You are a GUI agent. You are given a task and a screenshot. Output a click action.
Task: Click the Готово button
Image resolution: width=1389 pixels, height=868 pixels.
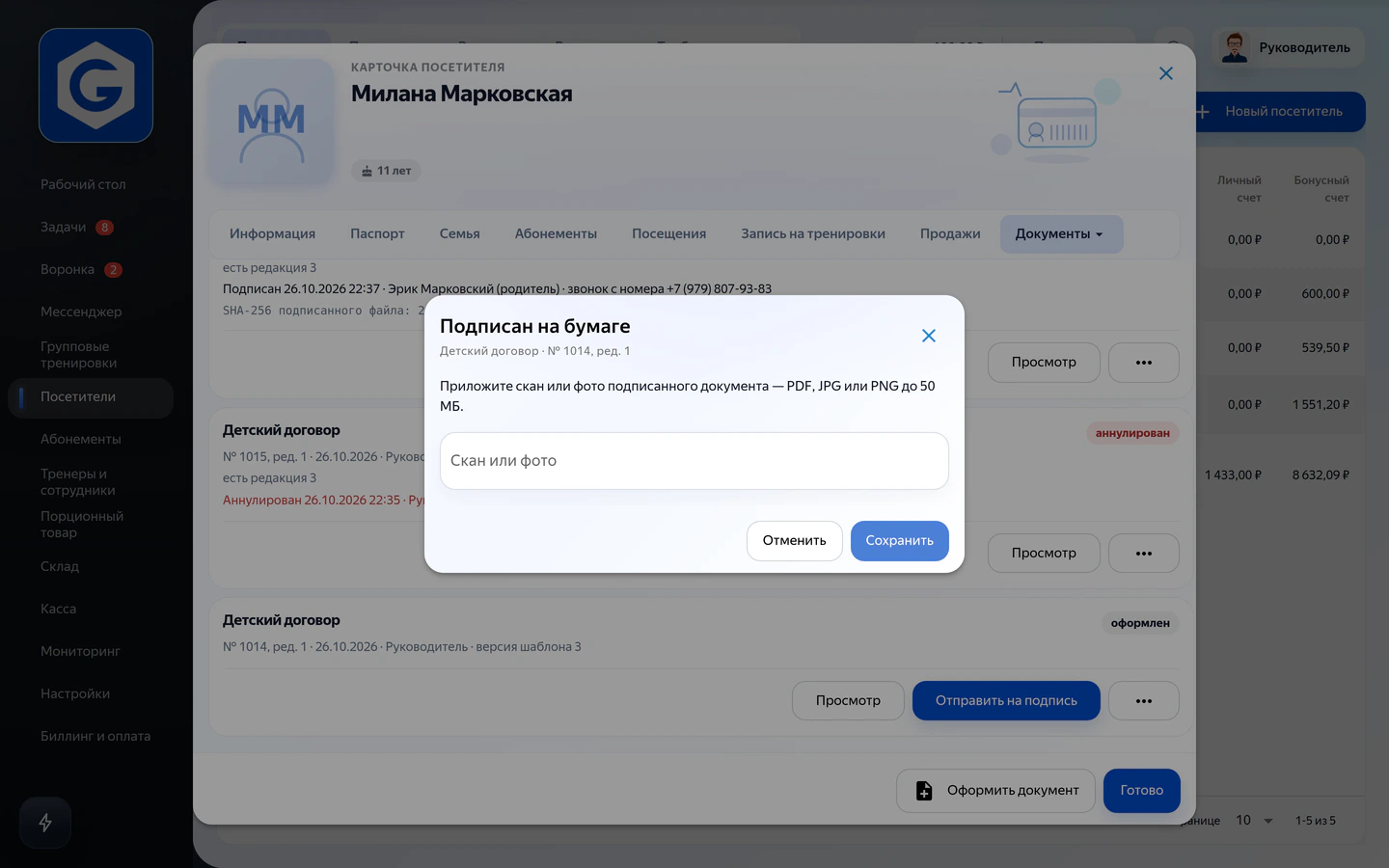(x=1141, y=791)
